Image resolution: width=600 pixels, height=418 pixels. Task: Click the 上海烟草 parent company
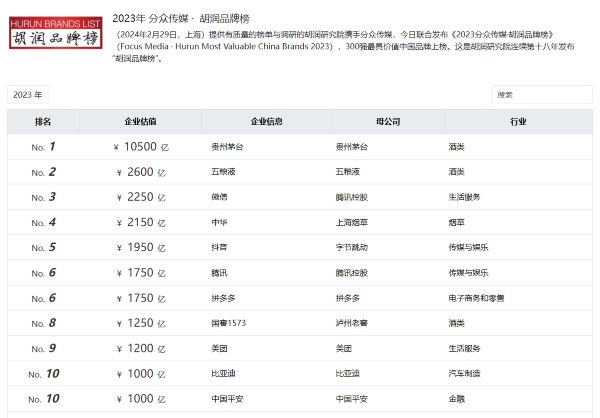coord(352,222)
